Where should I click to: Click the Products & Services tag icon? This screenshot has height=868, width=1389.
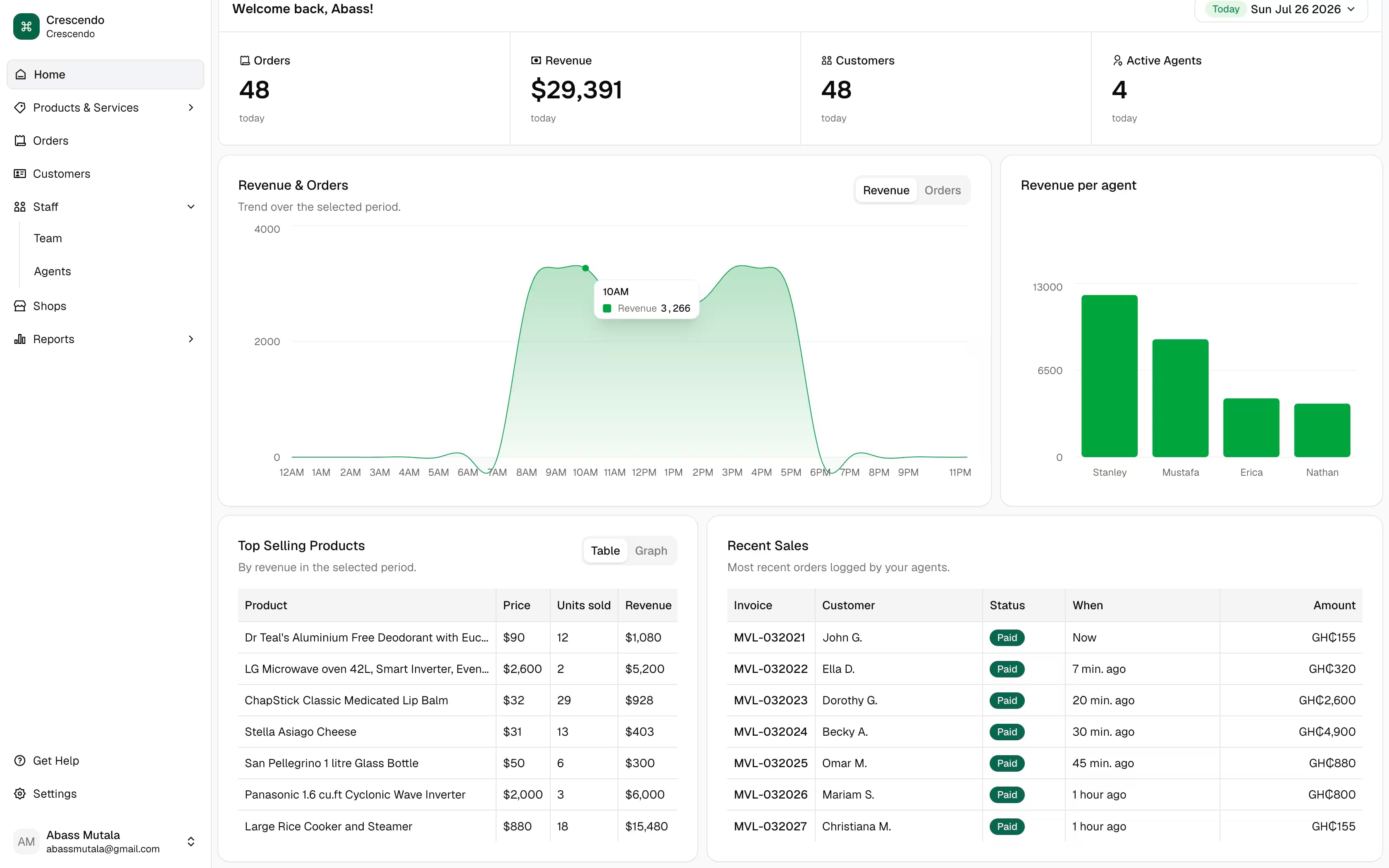click(x=20, y=107)
